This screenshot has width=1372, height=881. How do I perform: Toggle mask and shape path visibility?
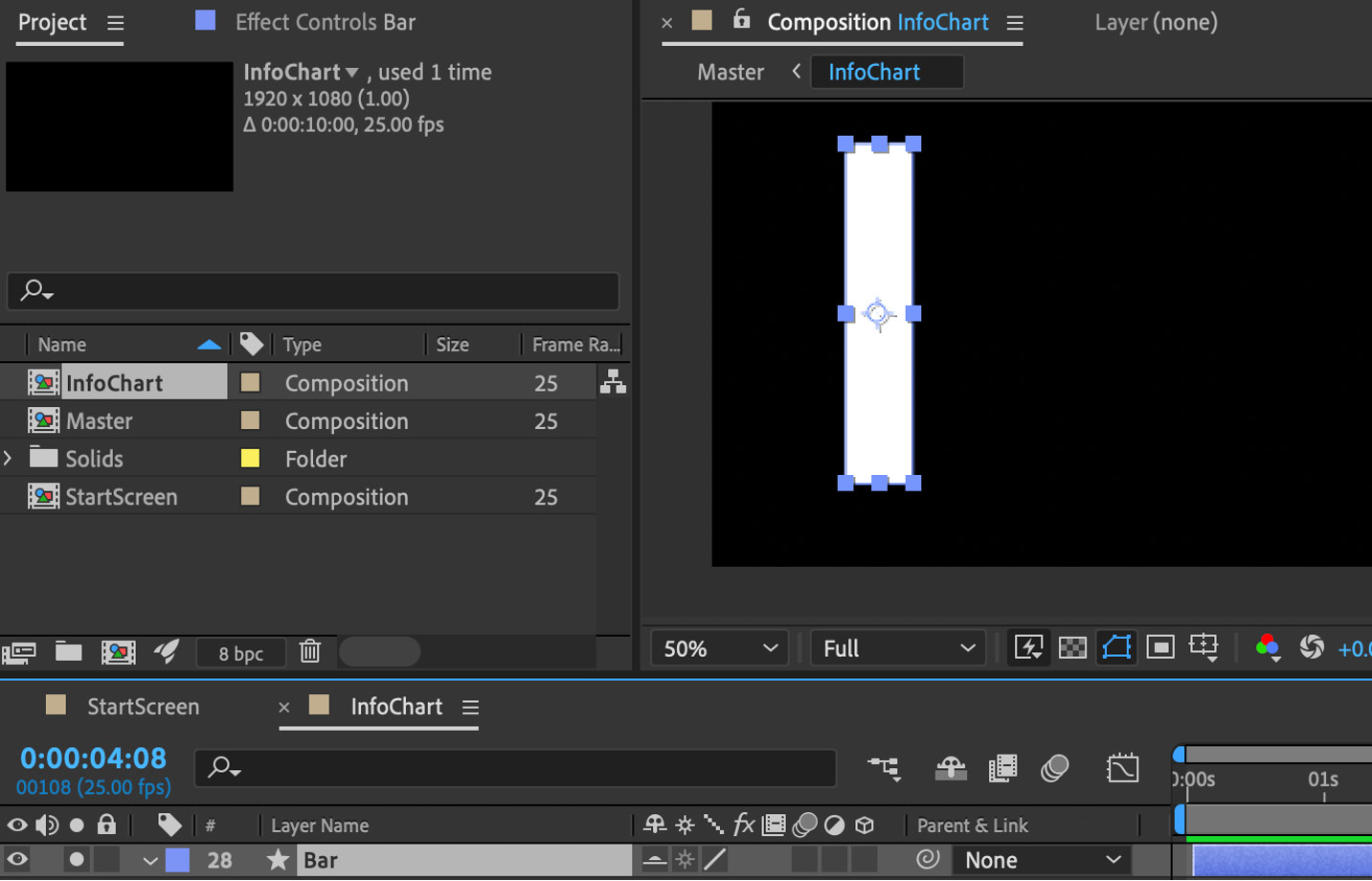1116,648
